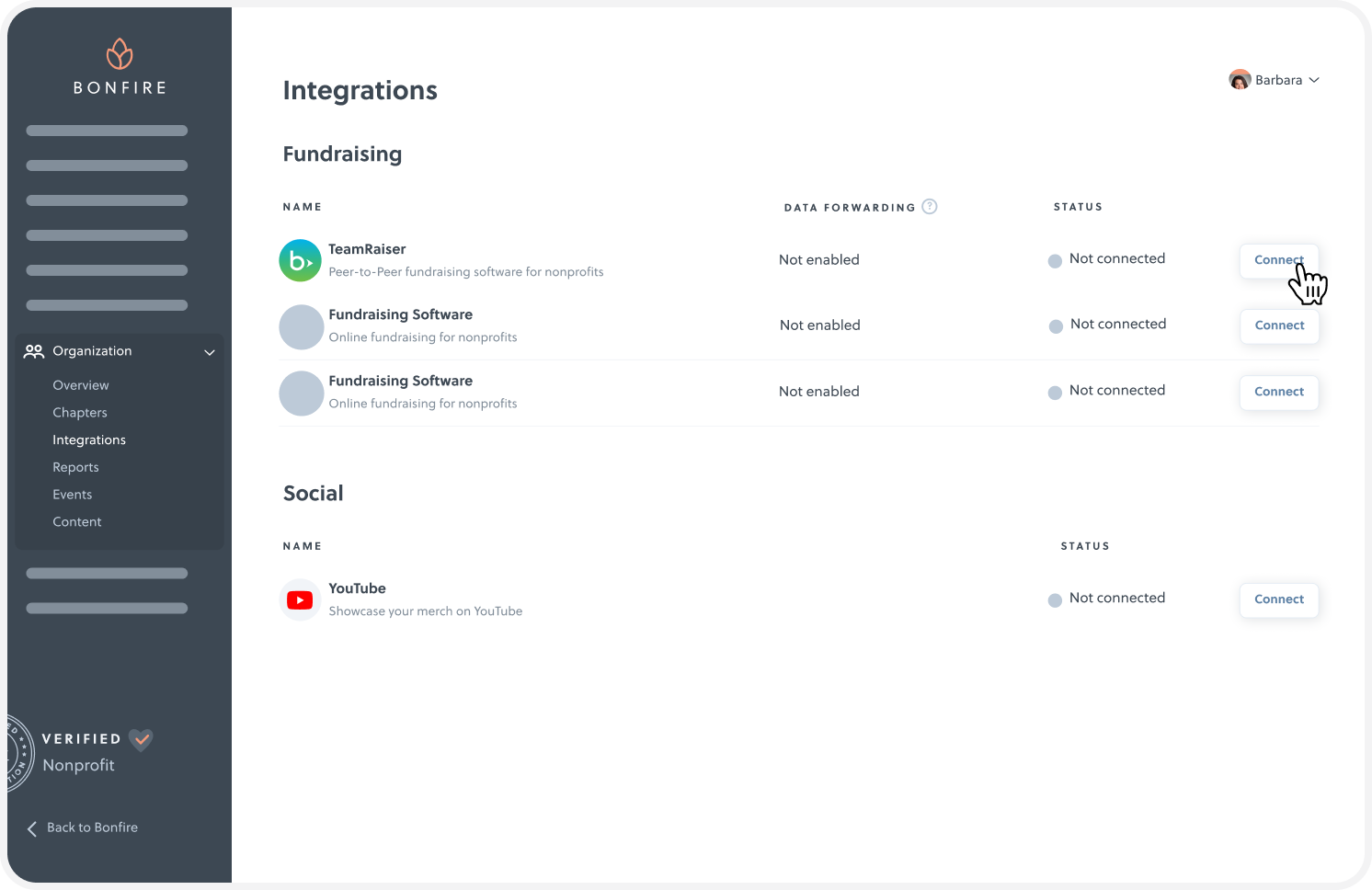Screen dimensions: 1372x890
Task: Collapse the Organization section in sidebar
Action: tap(210, 352)
